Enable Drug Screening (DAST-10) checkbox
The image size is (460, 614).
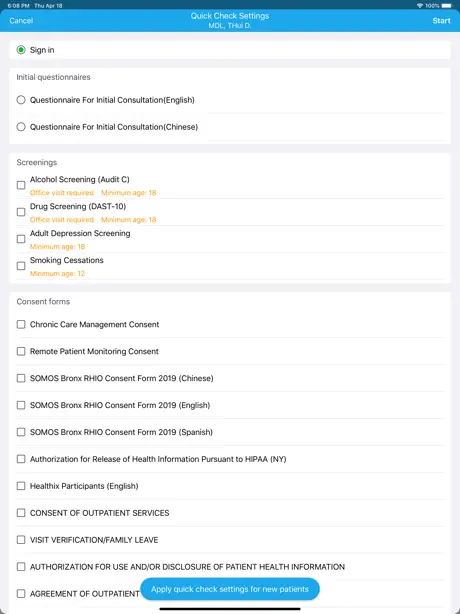tap(21, 212)
